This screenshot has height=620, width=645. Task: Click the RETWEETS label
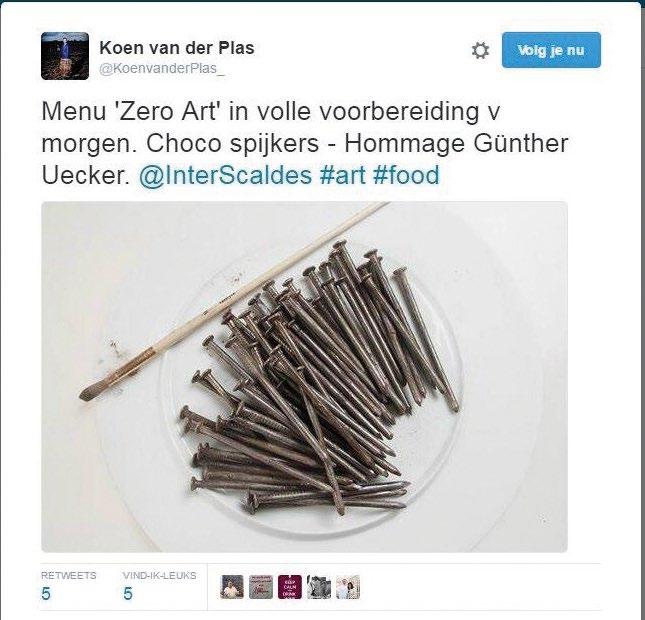[68, 575]
